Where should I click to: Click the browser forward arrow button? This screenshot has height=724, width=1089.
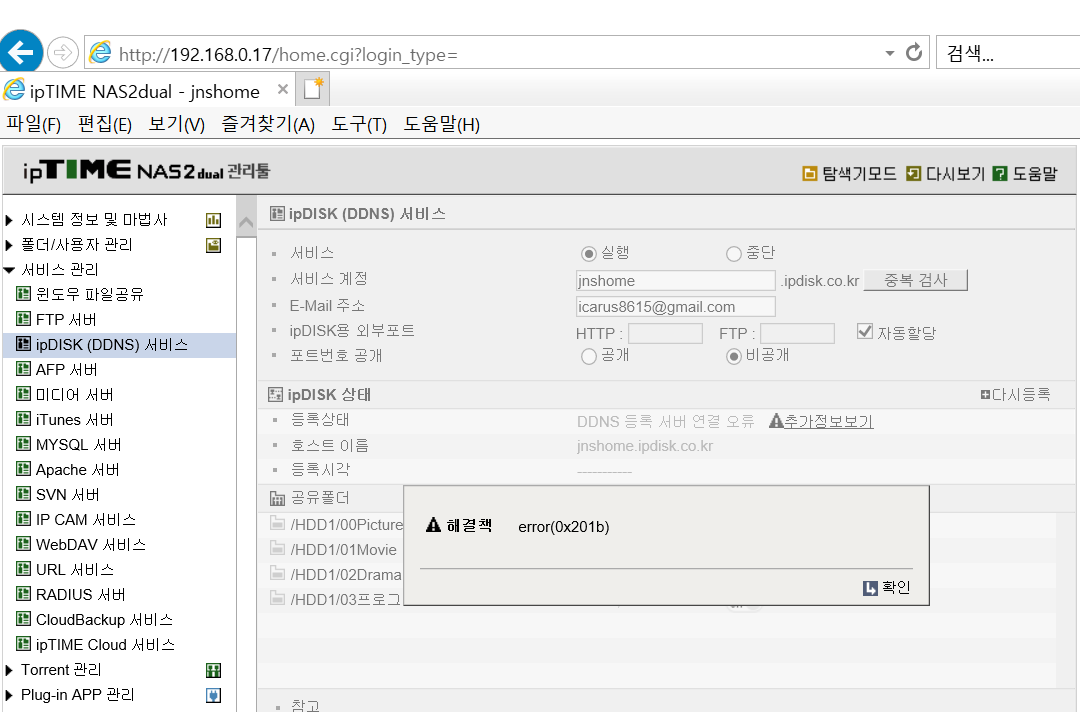tap(63, 53)
